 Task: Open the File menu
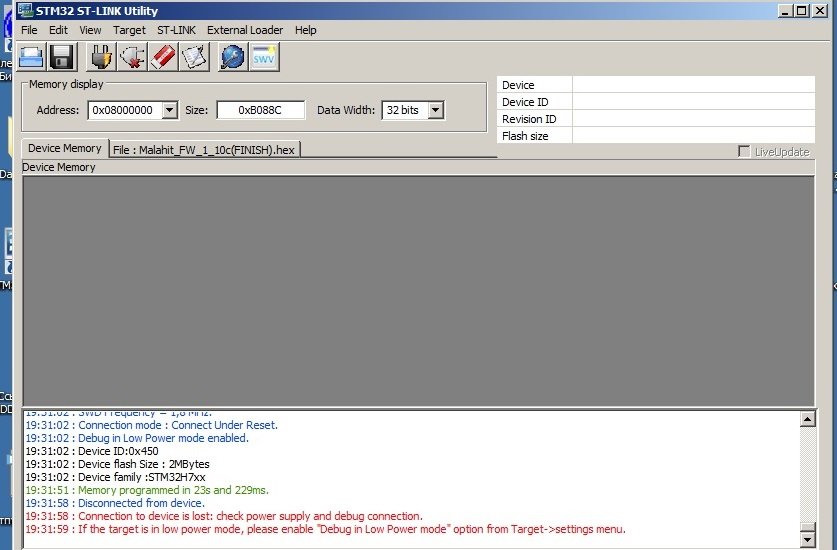tap(29, 30)
